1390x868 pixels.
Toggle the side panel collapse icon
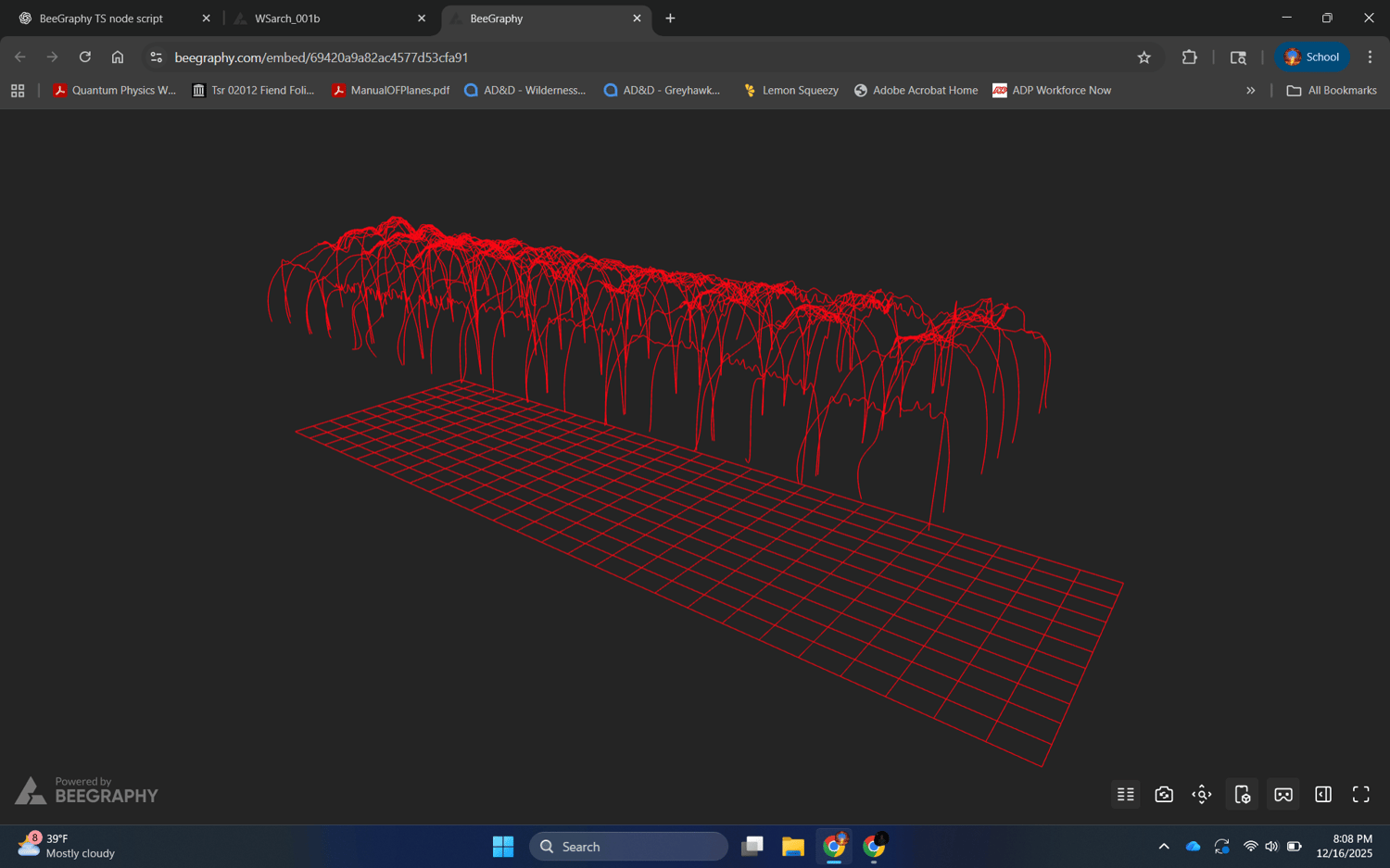pyautogui.click(x=1322, y=795)
